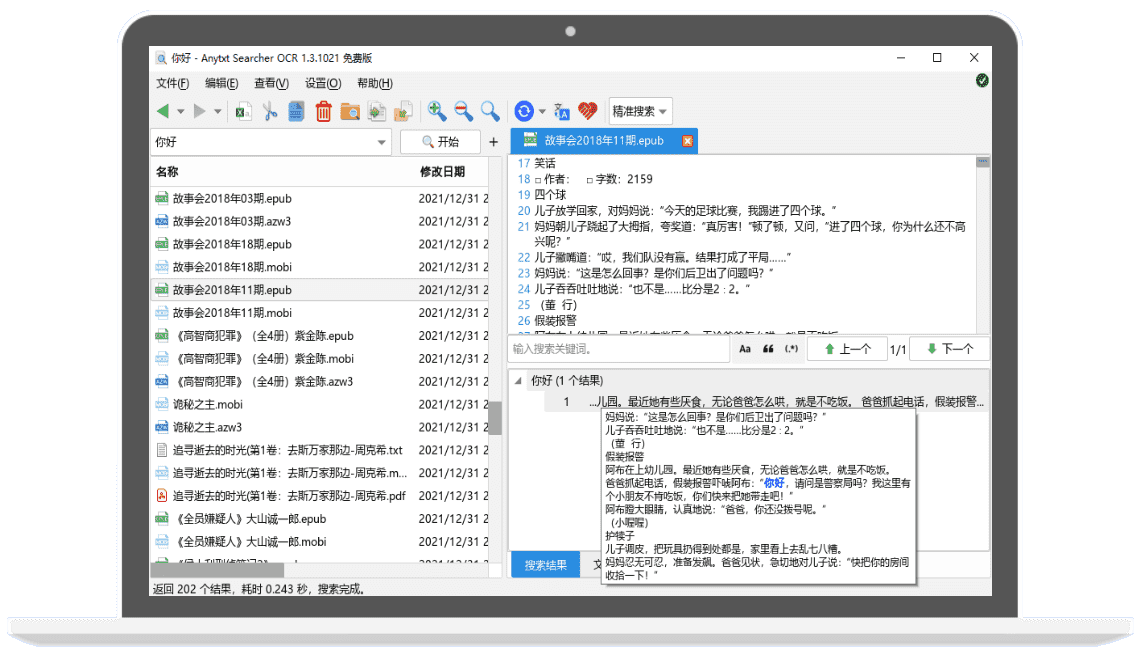Click the highlighted 你好 in the popup
Viewport: 1142px width, 656px height.
(x=773, y=483)
